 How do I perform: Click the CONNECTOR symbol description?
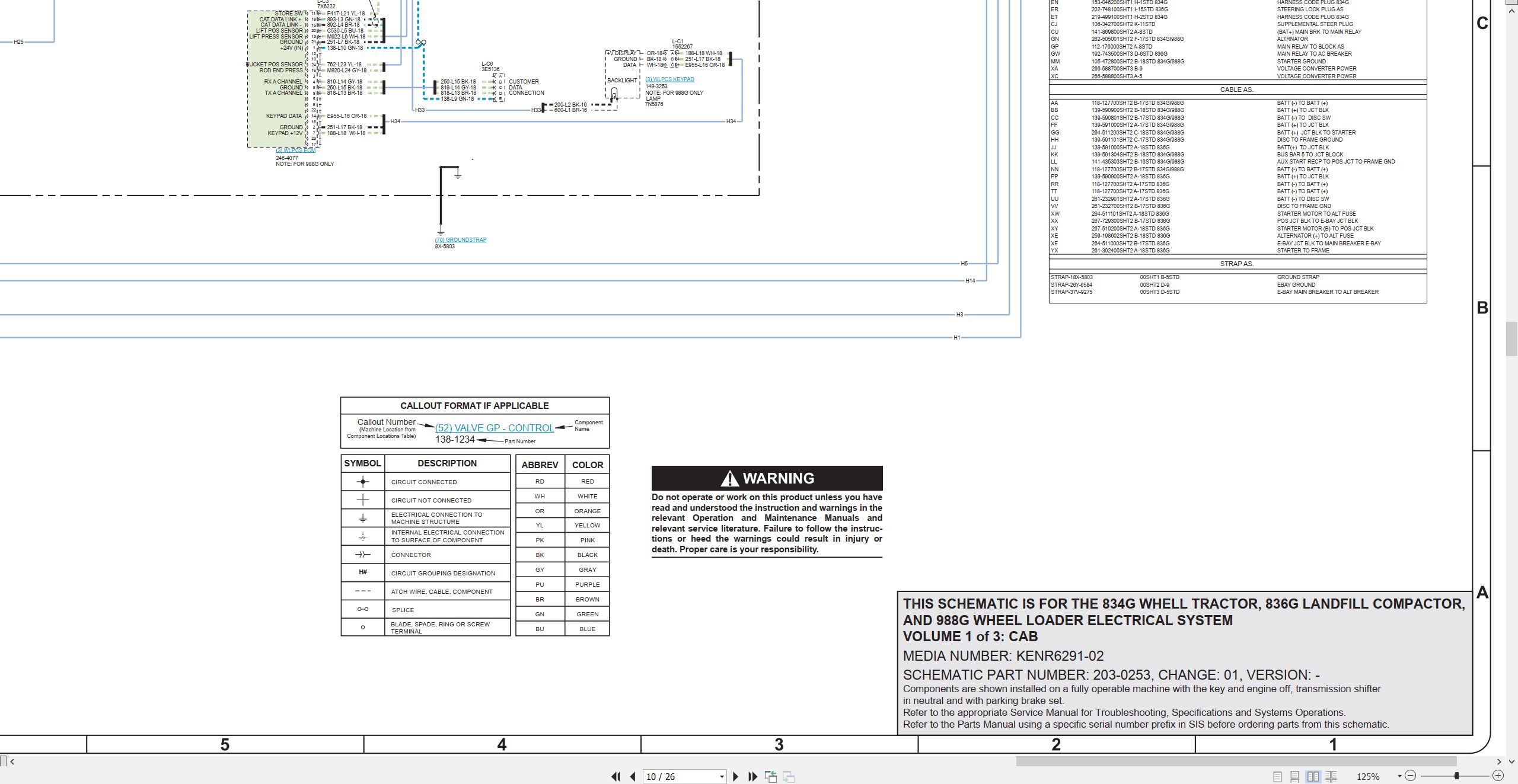click(x=411, y=555)
